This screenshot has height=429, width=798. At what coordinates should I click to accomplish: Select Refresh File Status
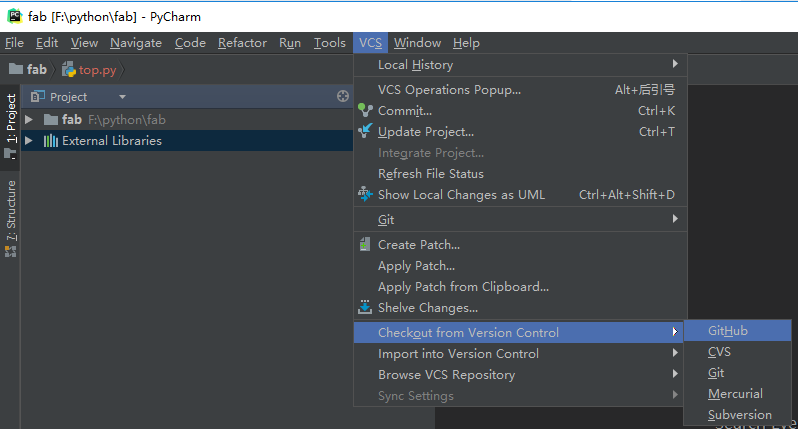coord(520,174)
